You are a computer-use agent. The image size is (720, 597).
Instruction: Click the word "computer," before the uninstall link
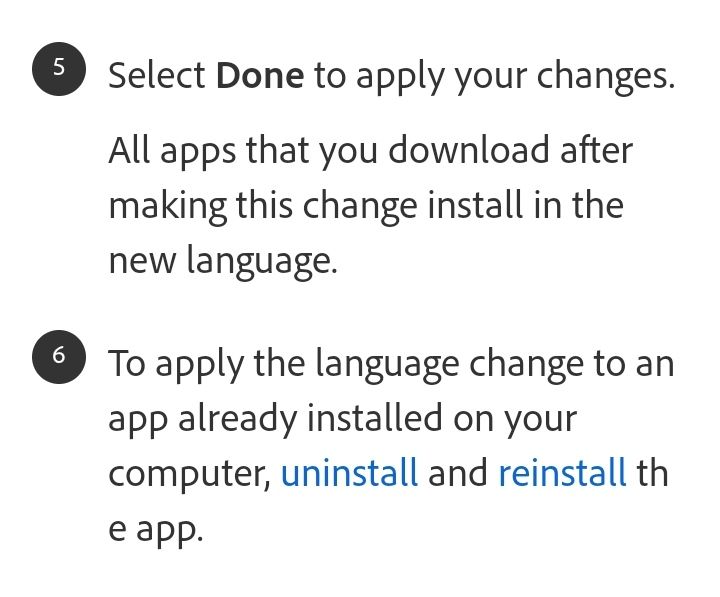point(189,472)
